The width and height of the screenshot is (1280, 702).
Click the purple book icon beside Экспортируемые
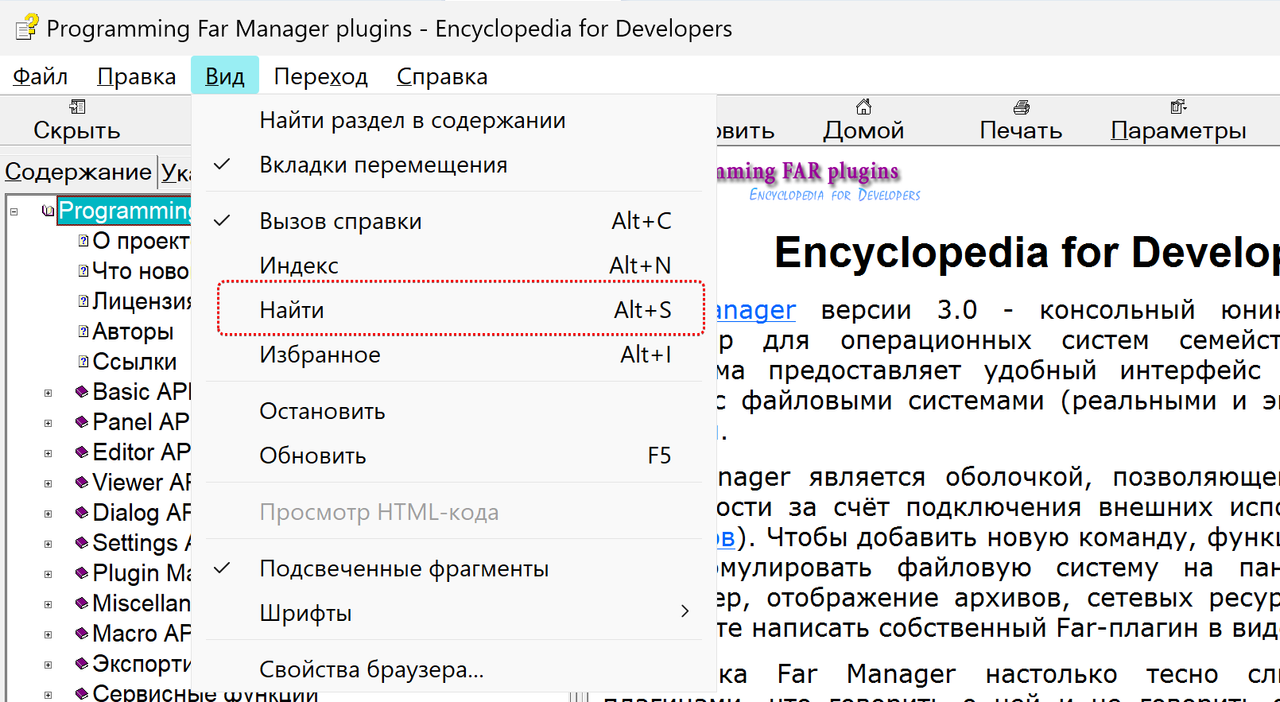pyautogui.click(x=82, y=664)
